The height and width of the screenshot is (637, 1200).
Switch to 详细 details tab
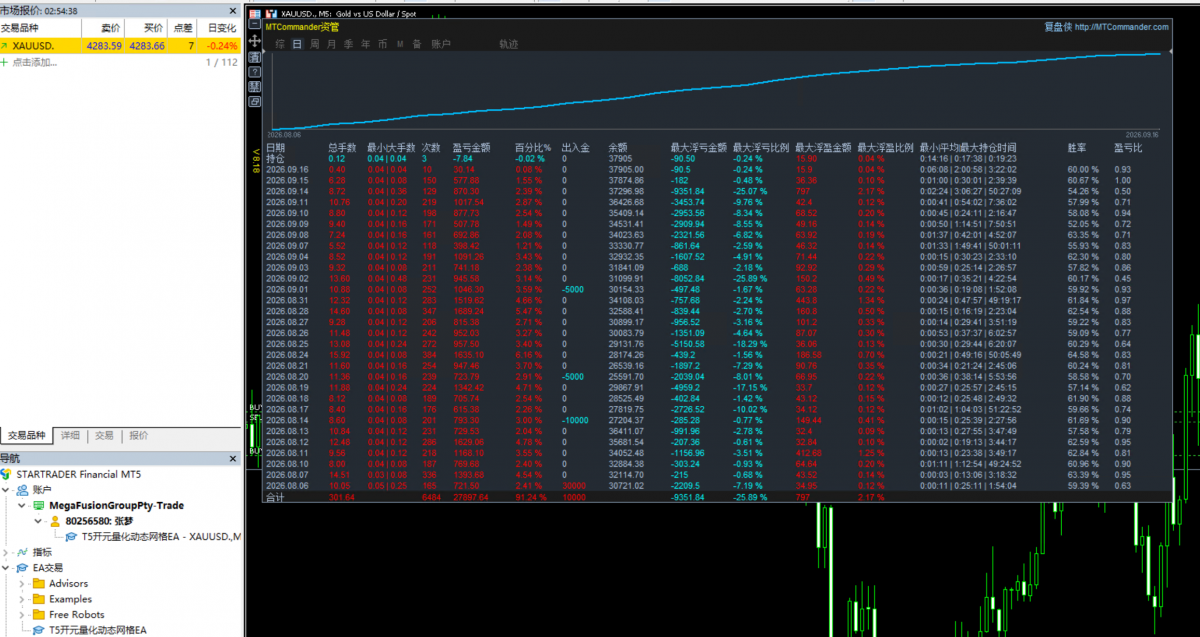[x=70, y=435]
